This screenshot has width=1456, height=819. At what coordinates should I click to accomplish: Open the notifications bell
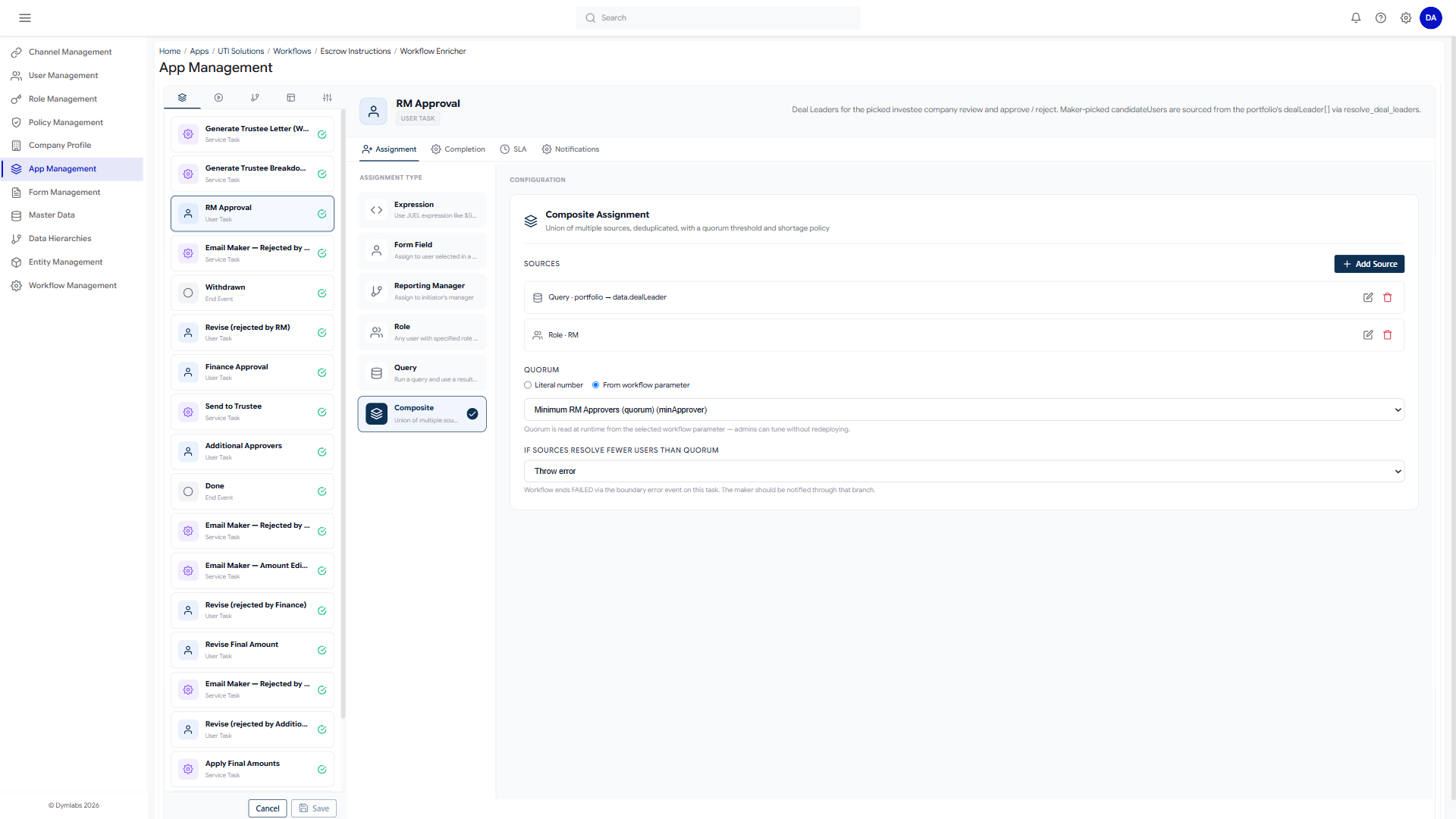pos(1356,17)
